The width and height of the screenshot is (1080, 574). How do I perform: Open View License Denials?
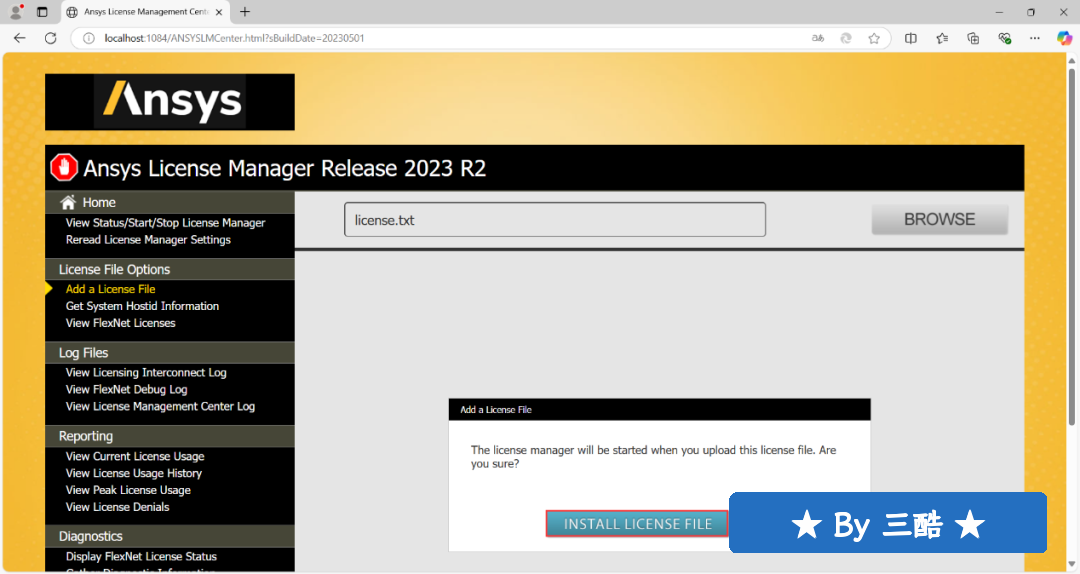[117, 507]
